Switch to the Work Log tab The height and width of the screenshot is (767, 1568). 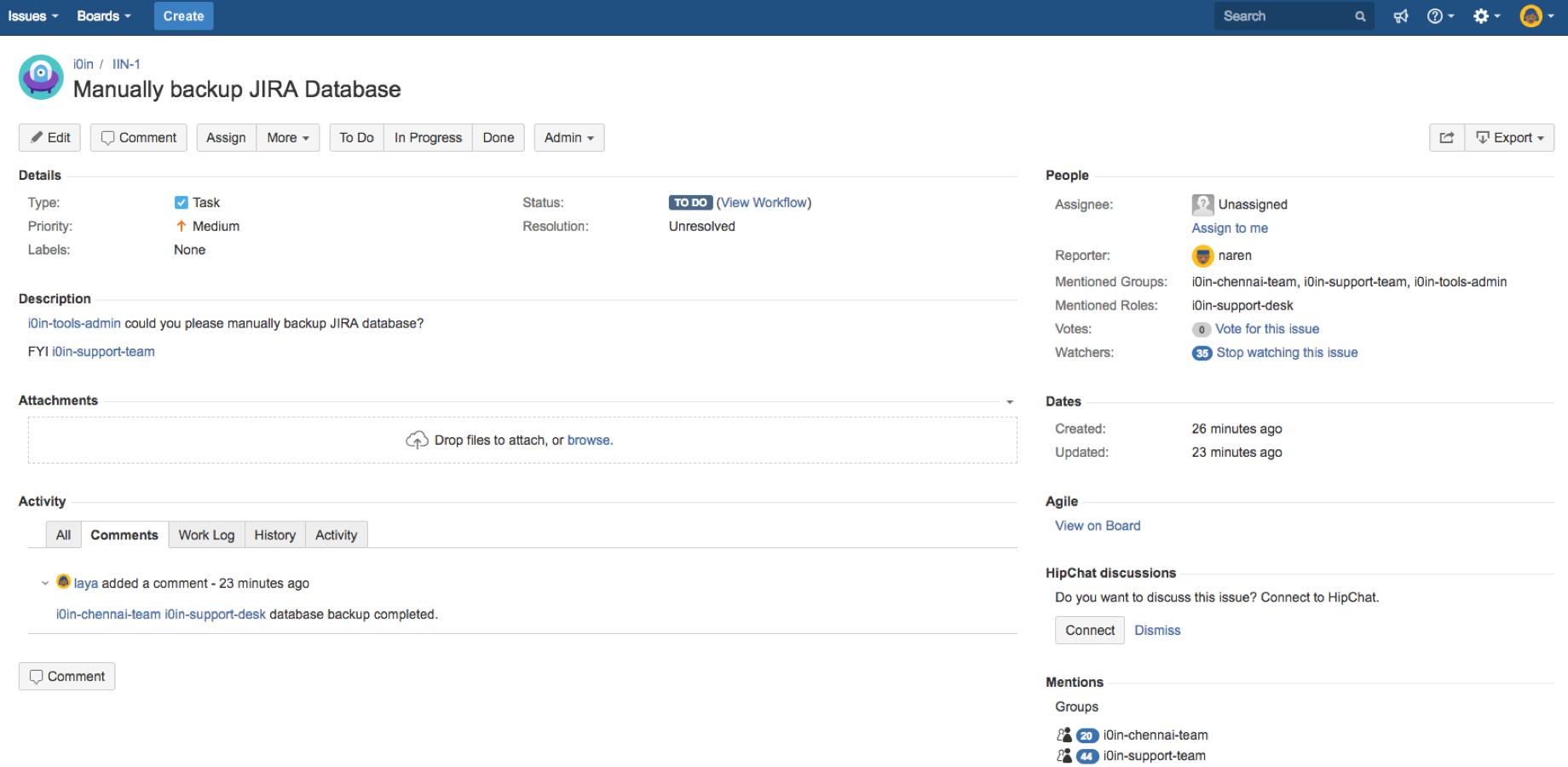click(x=206, y=535)
